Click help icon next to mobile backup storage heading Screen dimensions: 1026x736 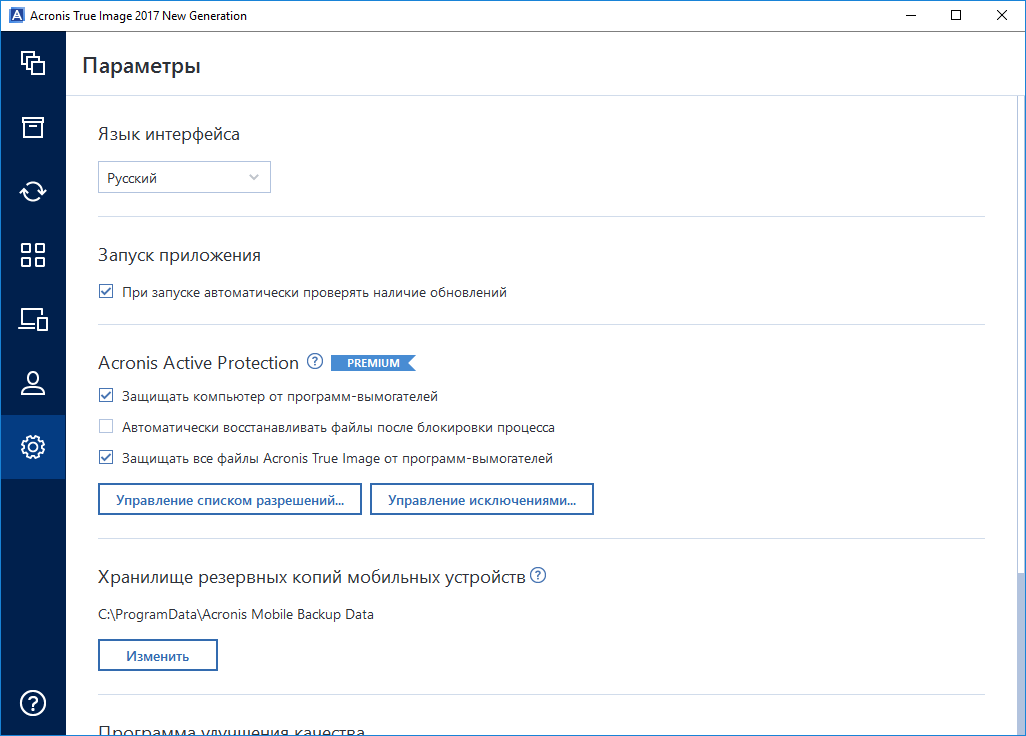[x=538, y=575]
